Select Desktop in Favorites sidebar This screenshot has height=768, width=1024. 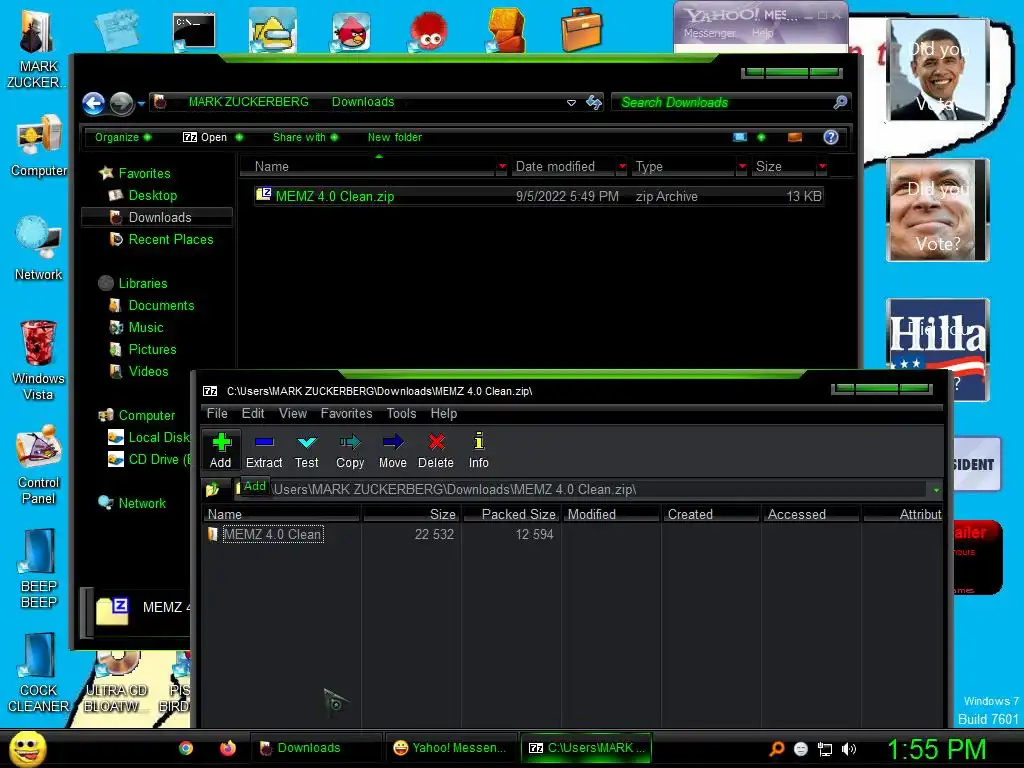[x=152, y=195]
